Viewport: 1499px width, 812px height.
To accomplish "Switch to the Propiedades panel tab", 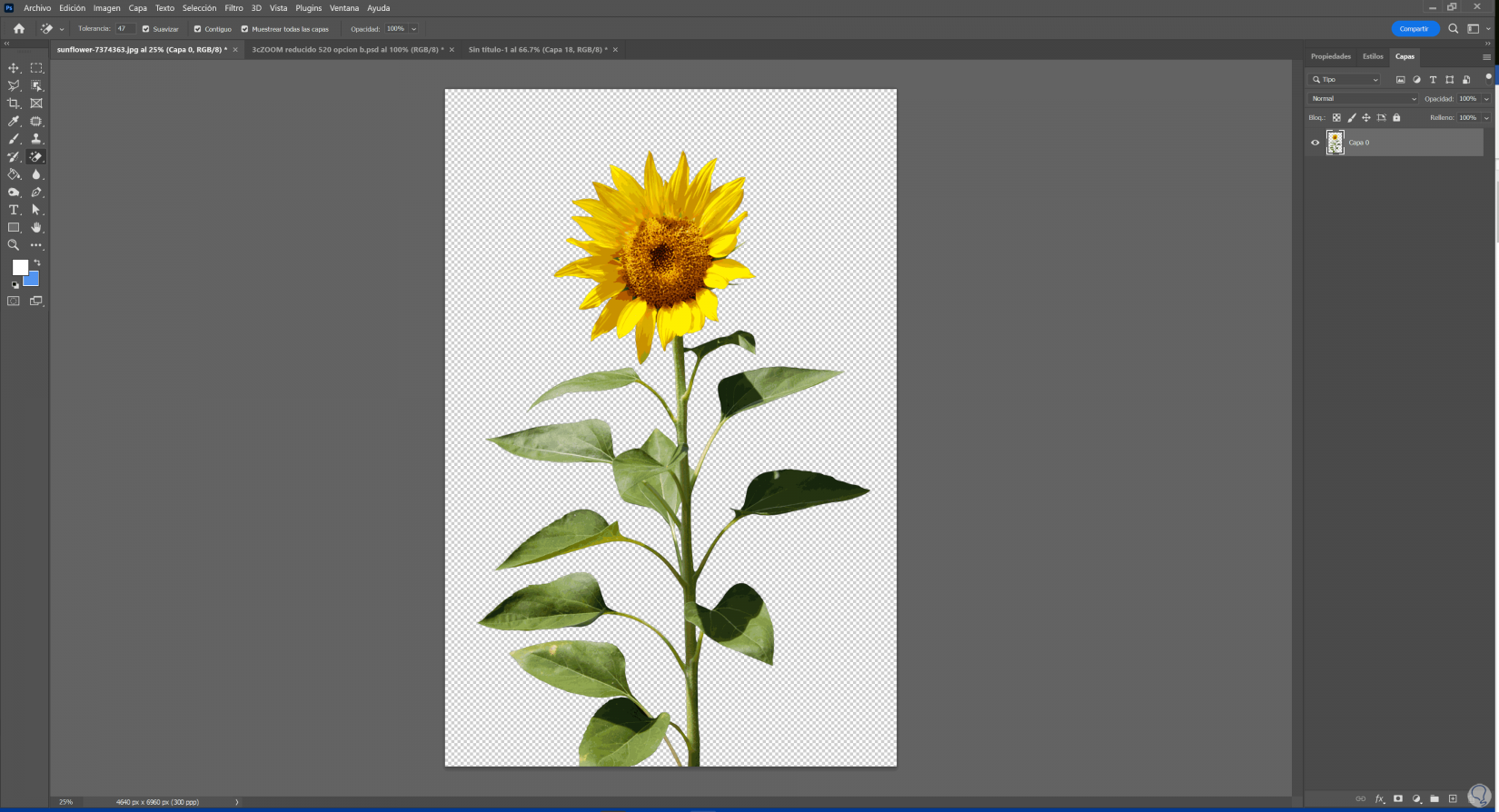I will point(1330,56).
